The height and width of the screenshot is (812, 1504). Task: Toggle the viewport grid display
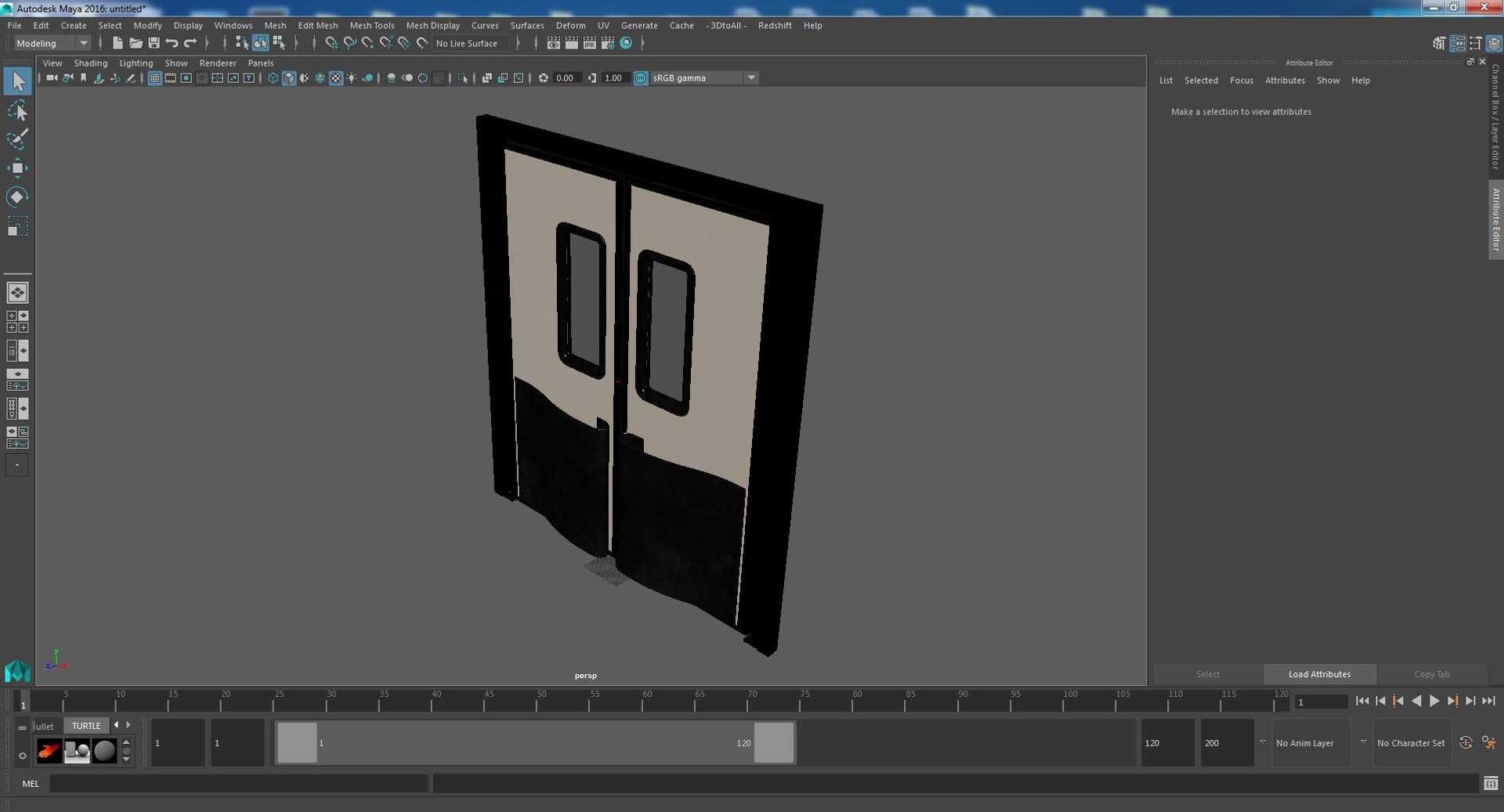point(154,78)
